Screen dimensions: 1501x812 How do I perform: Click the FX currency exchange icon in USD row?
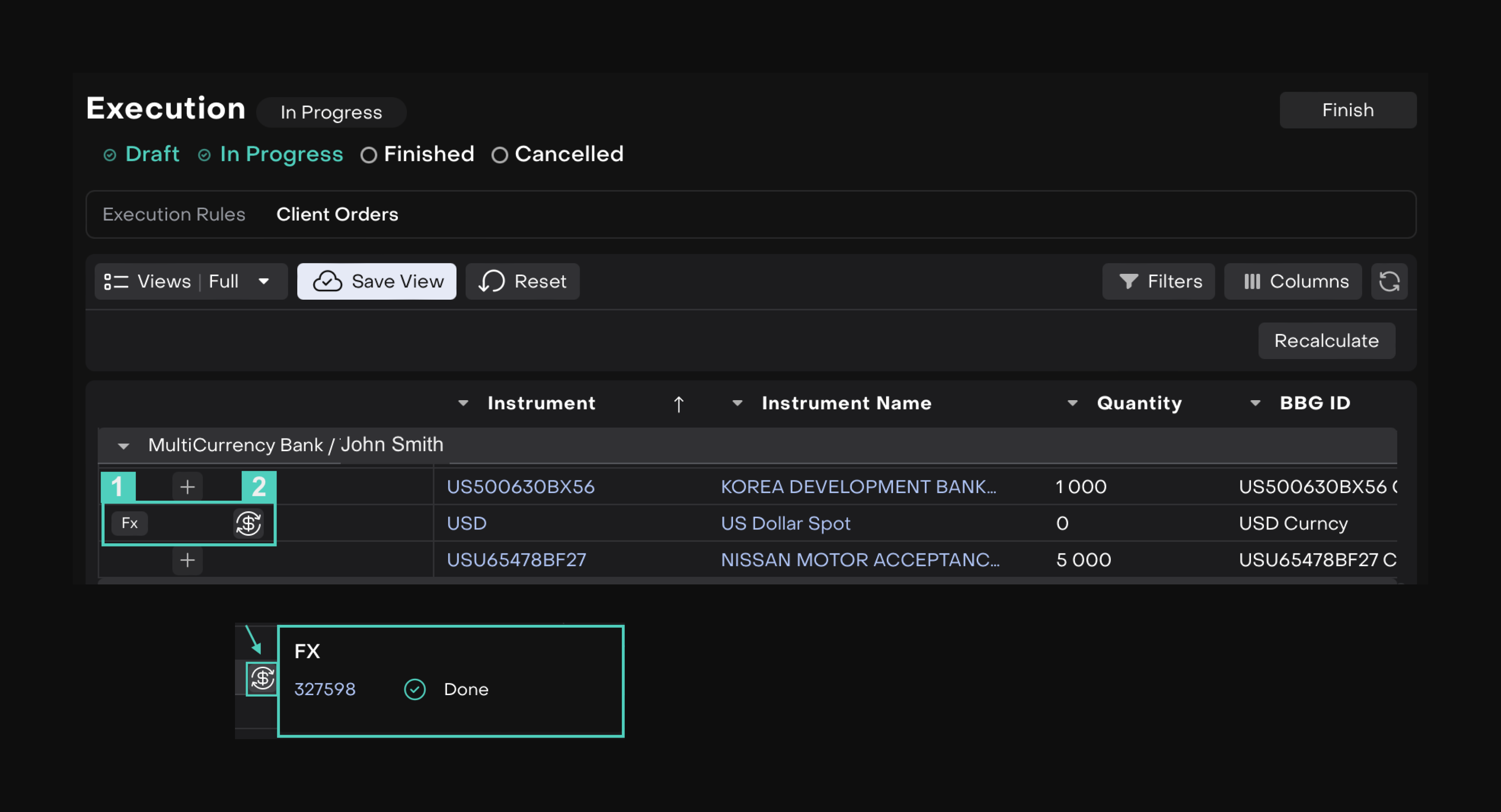coord(248,523)
